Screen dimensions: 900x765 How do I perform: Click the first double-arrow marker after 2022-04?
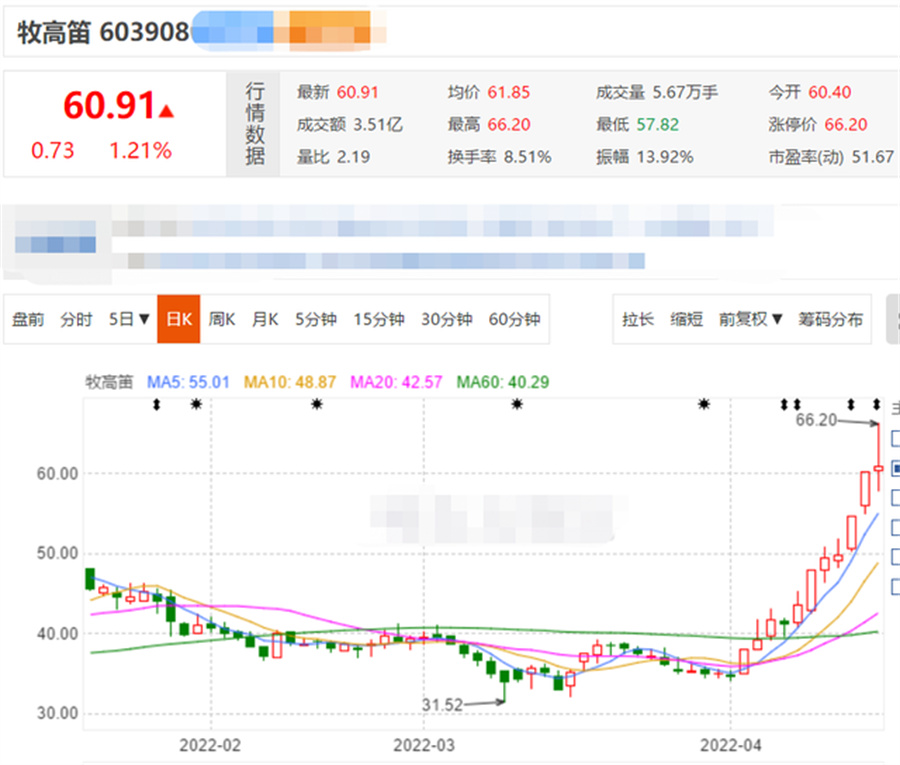(785, 404)
